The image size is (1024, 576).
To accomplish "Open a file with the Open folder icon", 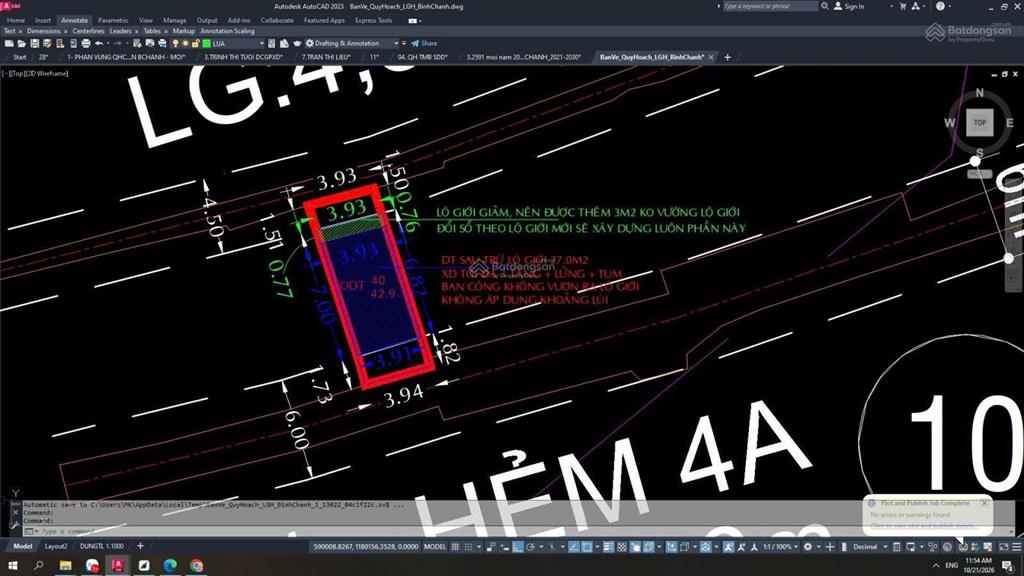I will click(22, 44).
